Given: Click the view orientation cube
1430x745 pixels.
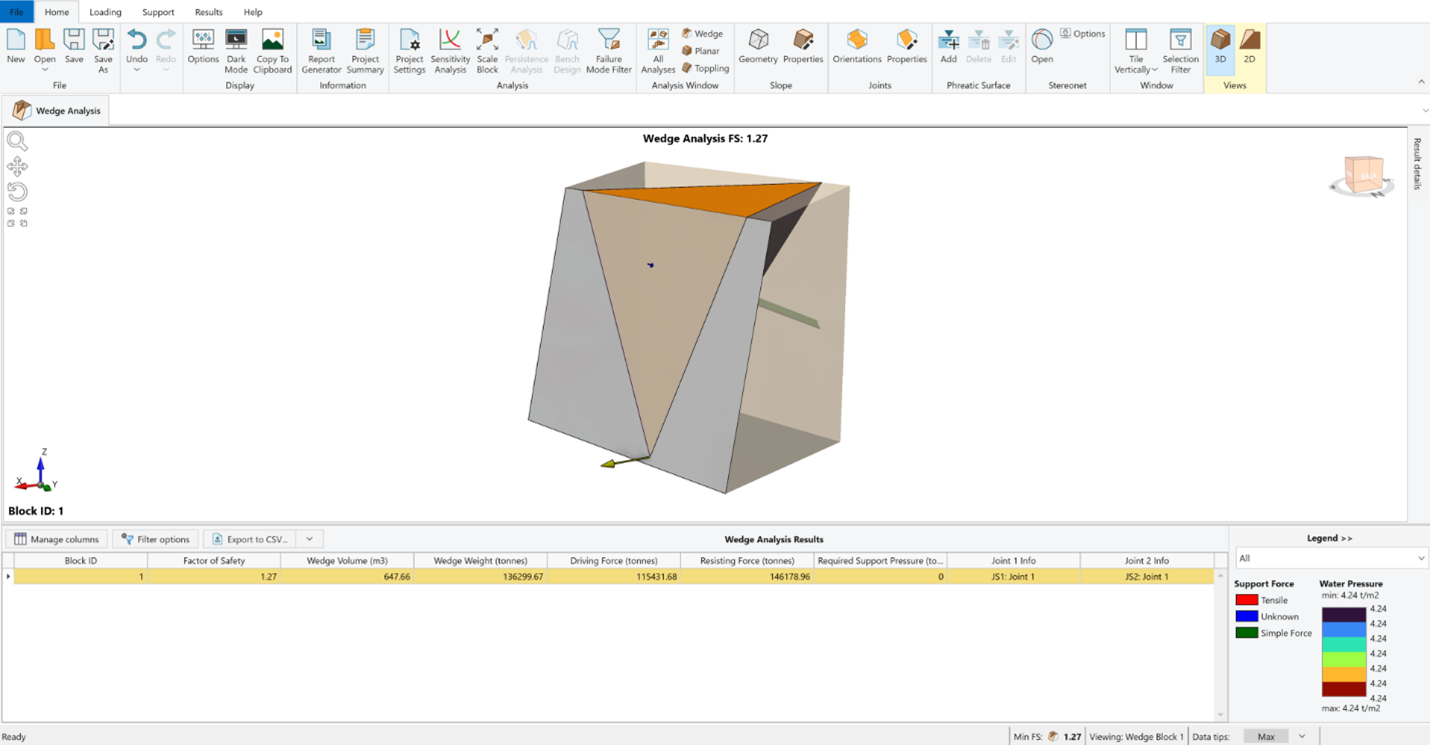Looking at the screenshot, I should click(x=1364, y=175).
